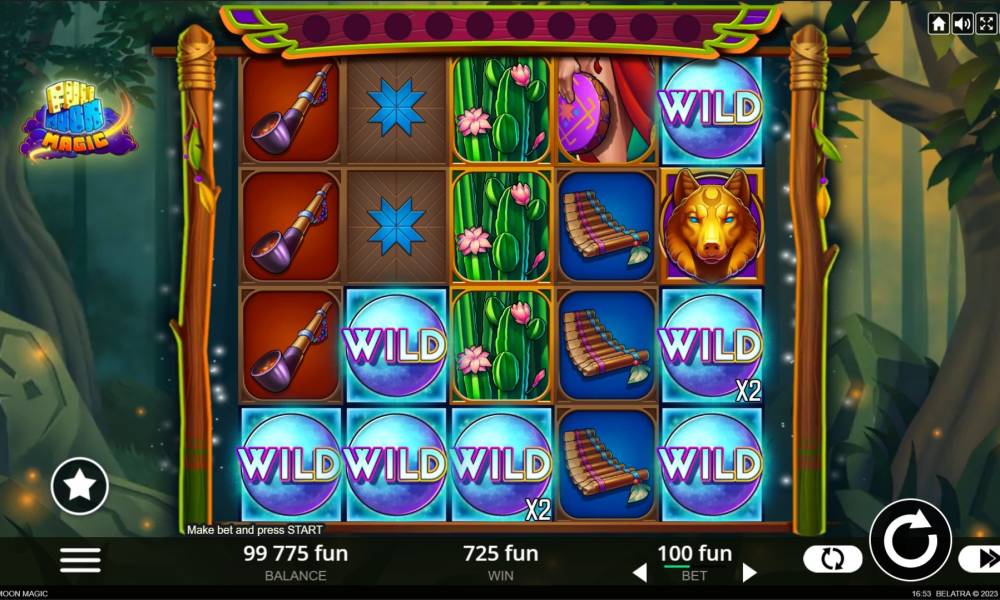
Task: Click the home icon
Action: 938,24
